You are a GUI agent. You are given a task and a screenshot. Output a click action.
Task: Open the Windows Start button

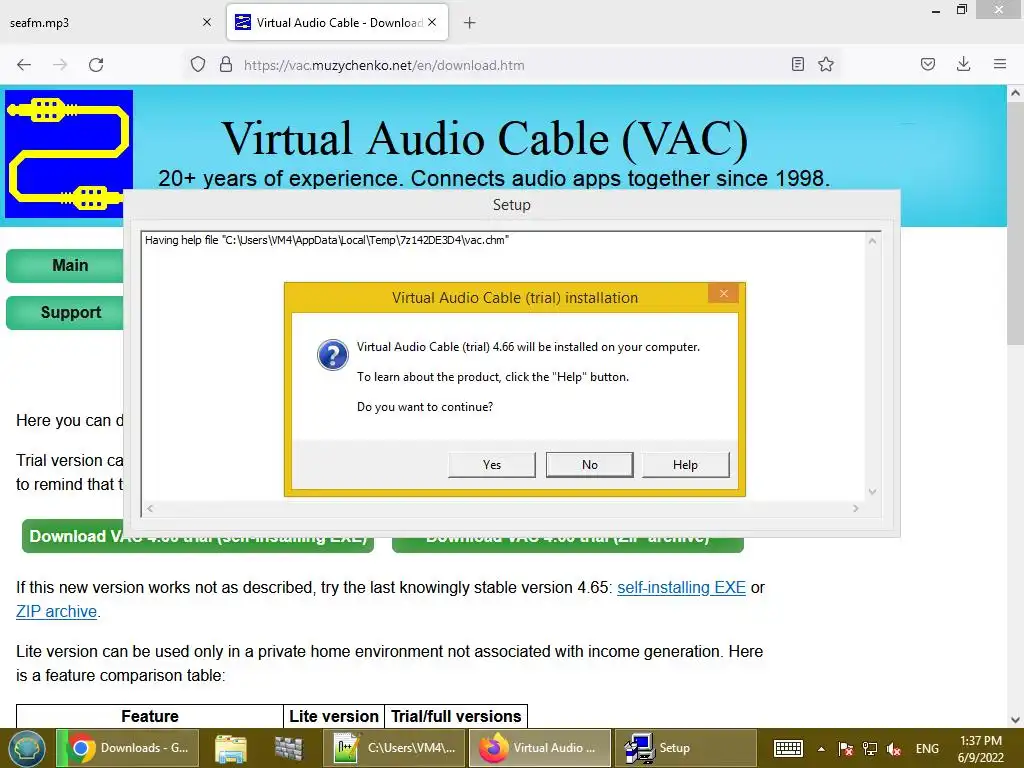[x=26, y=748]
